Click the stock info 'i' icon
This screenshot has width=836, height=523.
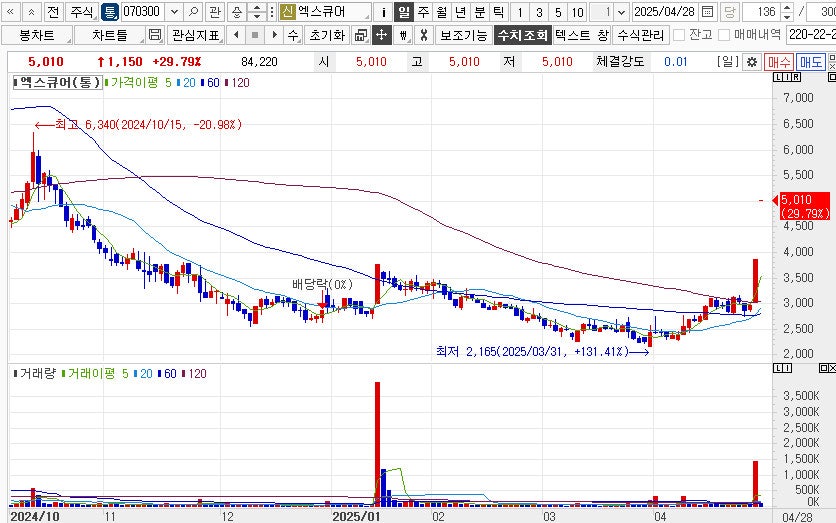pyautogui.click(x=384, y=12)
